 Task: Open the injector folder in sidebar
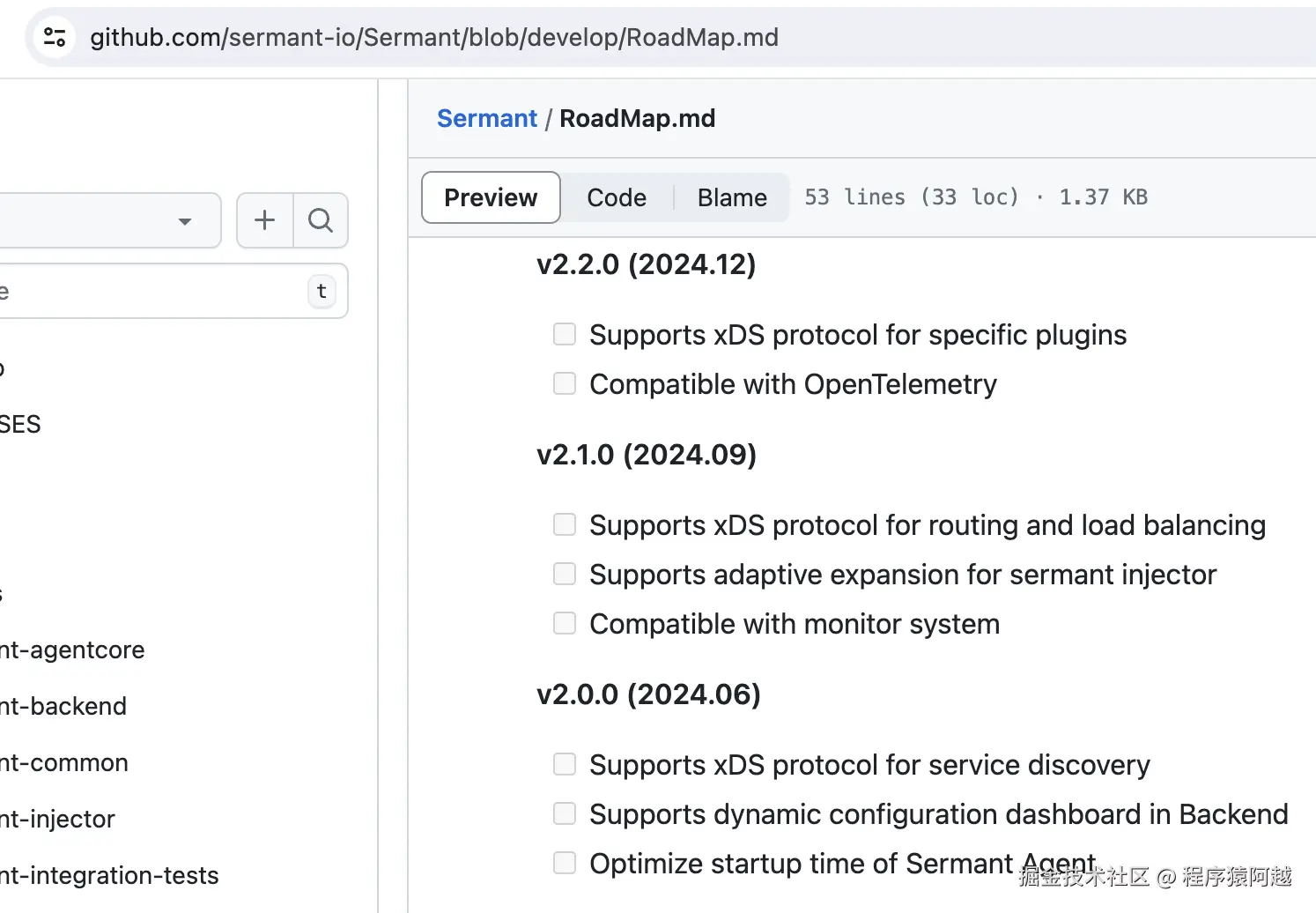pos(58,820)
